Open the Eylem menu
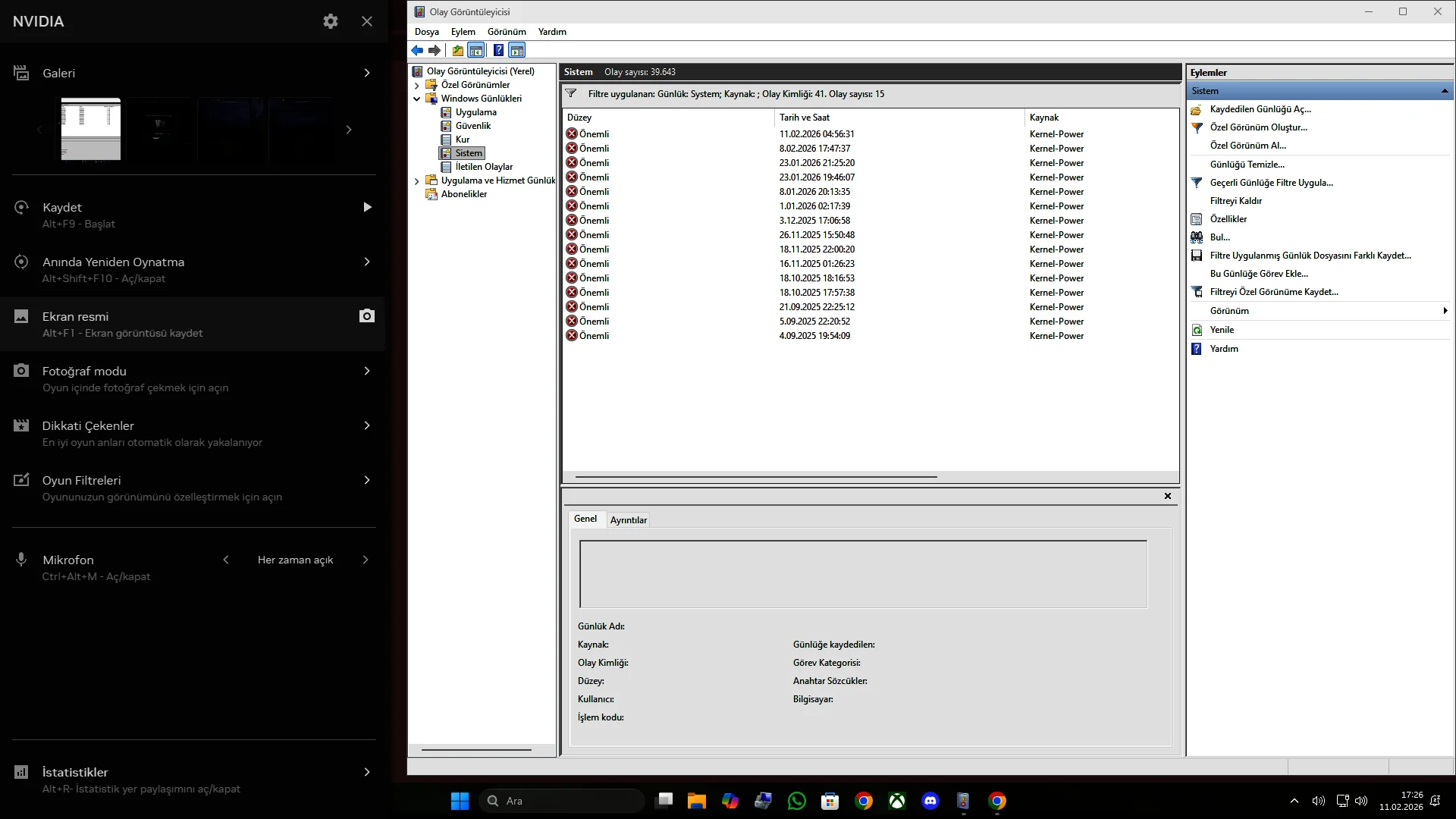Screen dimensions: 1456x819 tap(463, 32)
